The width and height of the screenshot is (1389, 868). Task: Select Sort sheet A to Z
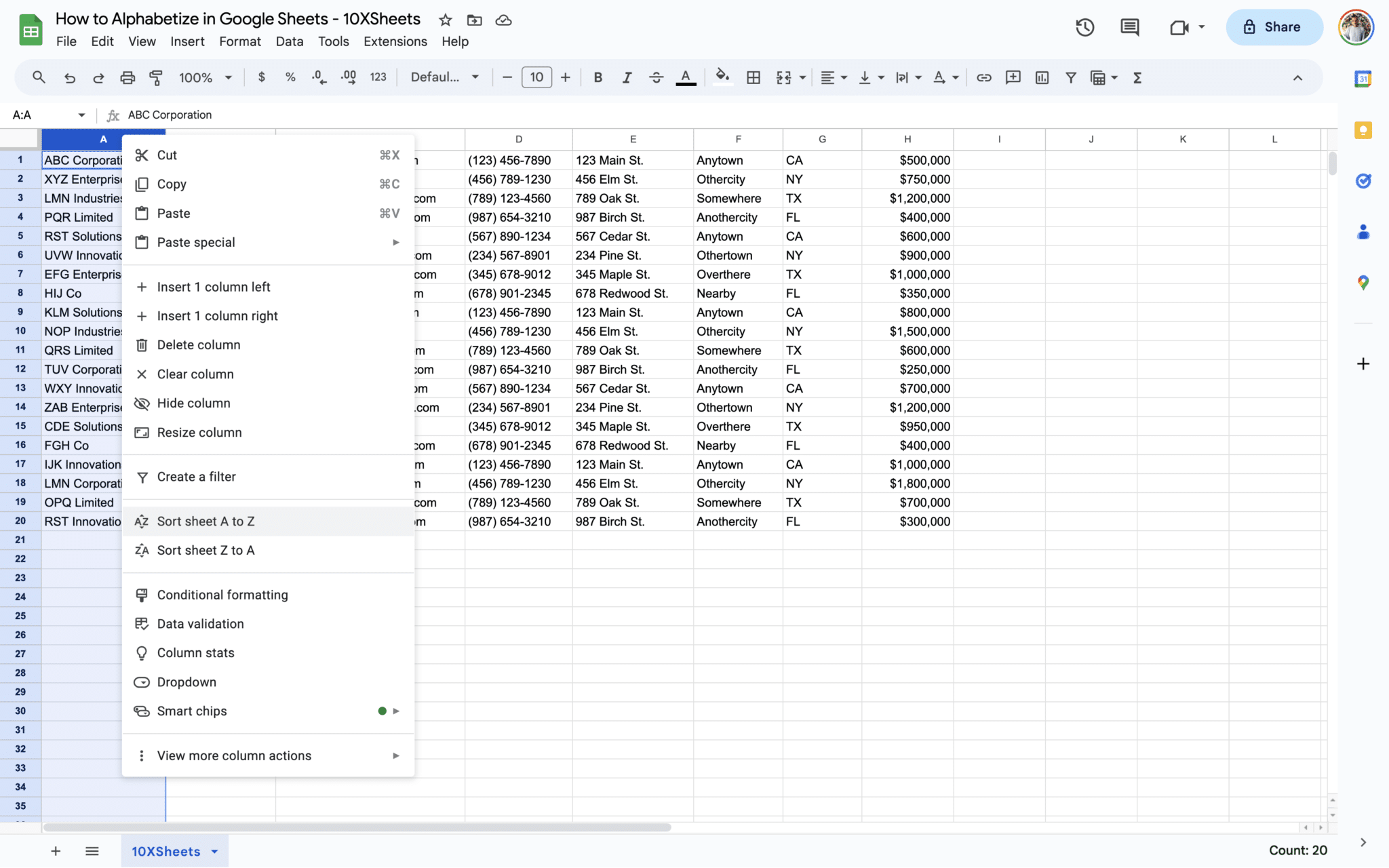pyautogui.click(x=206, y=521)
